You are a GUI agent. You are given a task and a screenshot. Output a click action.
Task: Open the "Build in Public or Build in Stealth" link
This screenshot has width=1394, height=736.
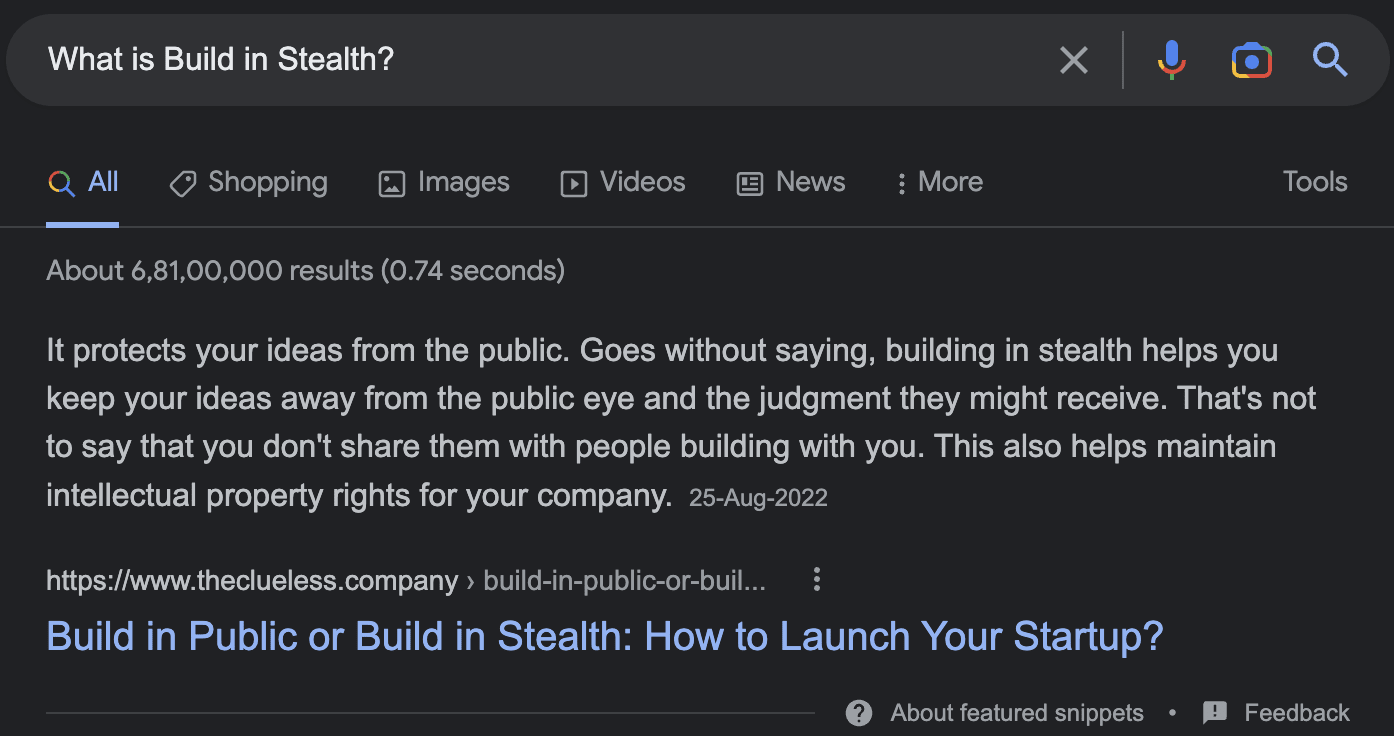[605, 637]
